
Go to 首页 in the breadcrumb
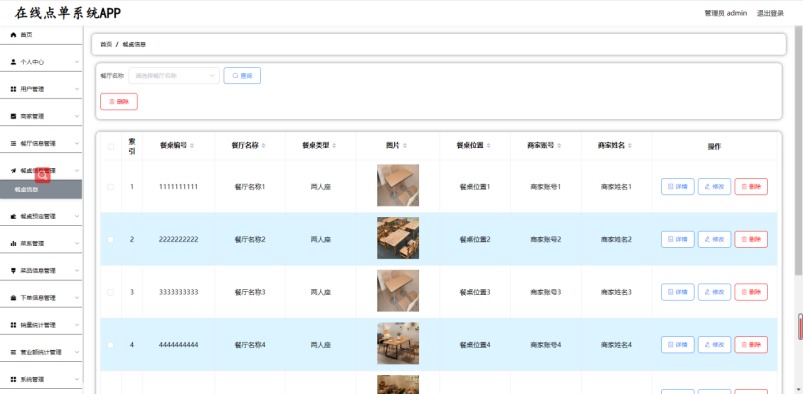(106, 45)
